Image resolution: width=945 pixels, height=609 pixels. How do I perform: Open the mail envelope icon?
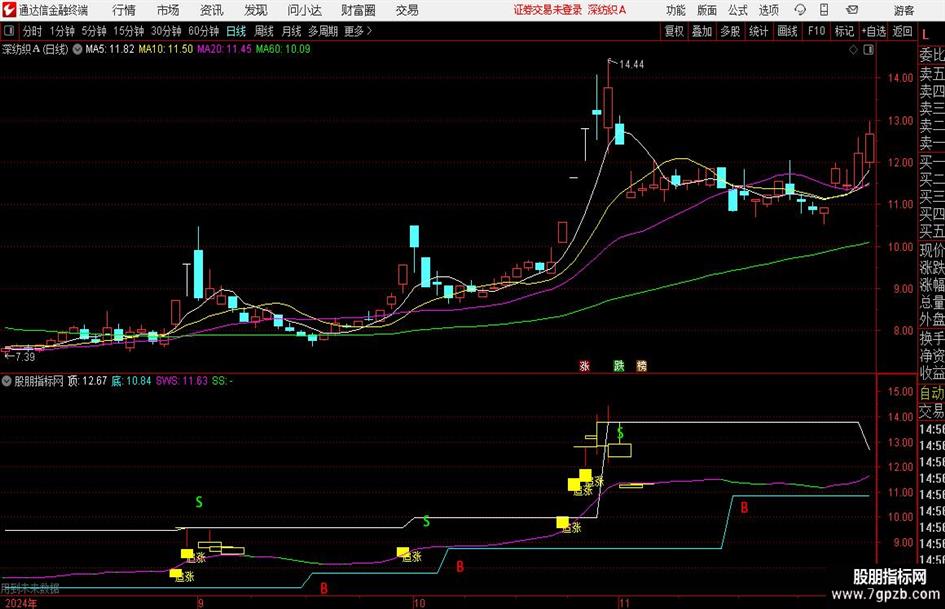pyautogui.click(x=852, y=10)
